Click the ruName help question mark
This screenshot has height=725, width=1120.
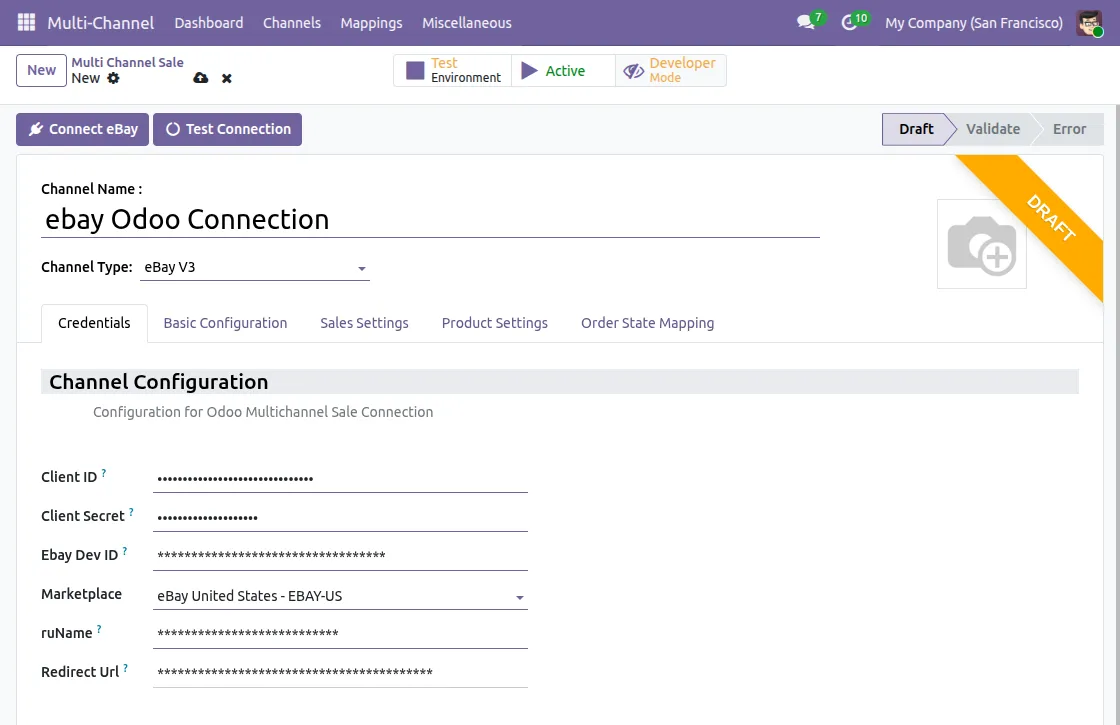coord(99,629)
